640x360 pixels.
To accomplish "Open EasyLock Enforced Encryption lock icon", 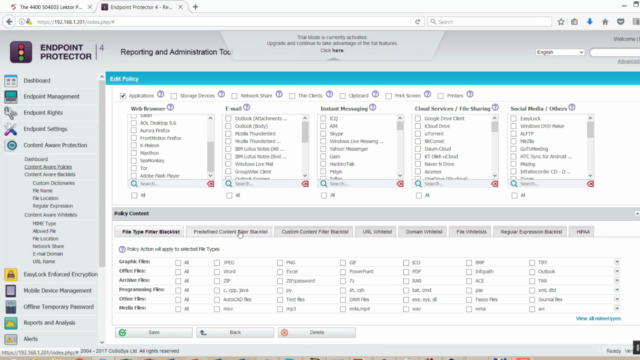I will [x=11, y=274].
